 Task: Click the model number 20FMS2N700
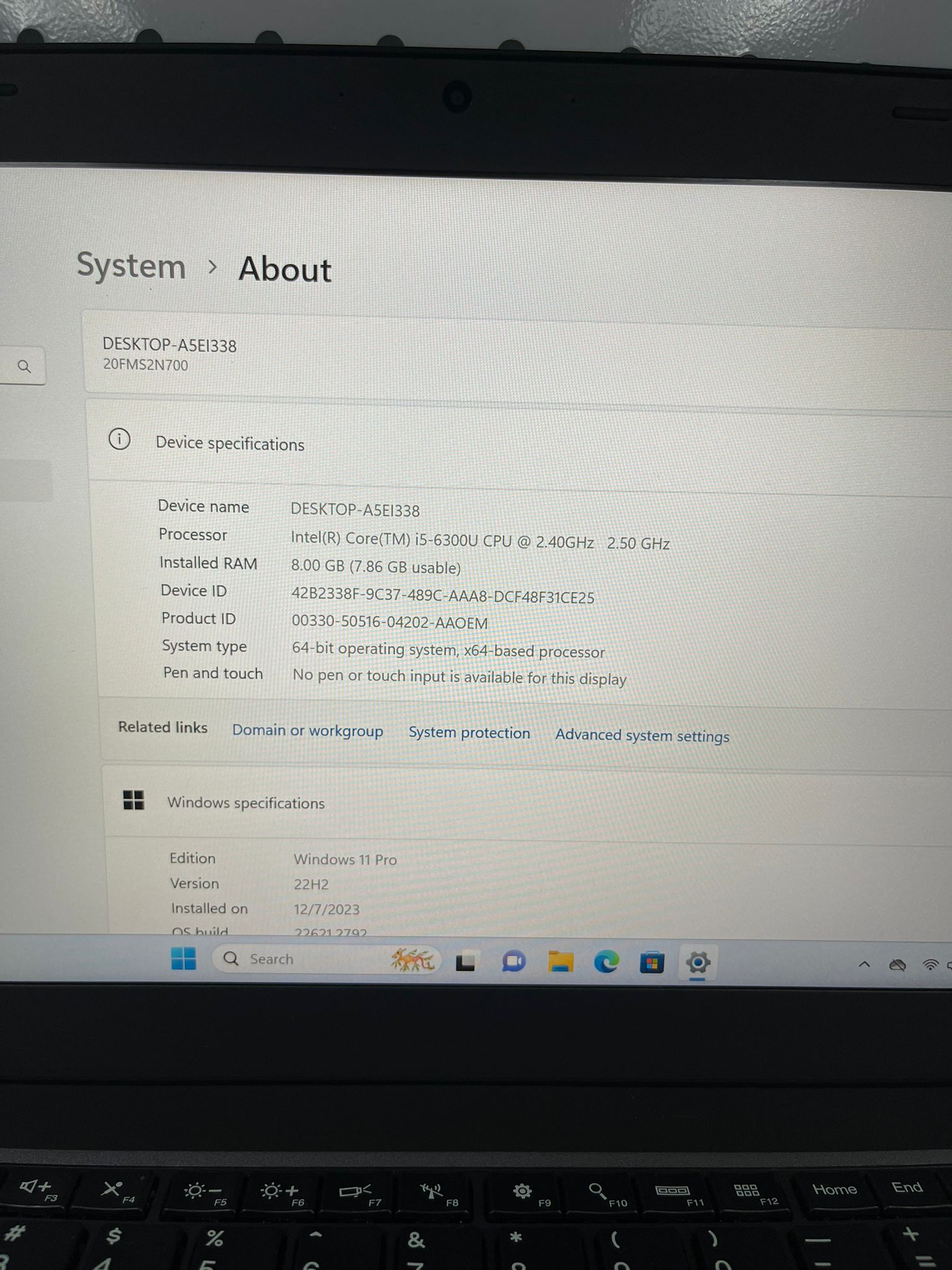(146, 365)
